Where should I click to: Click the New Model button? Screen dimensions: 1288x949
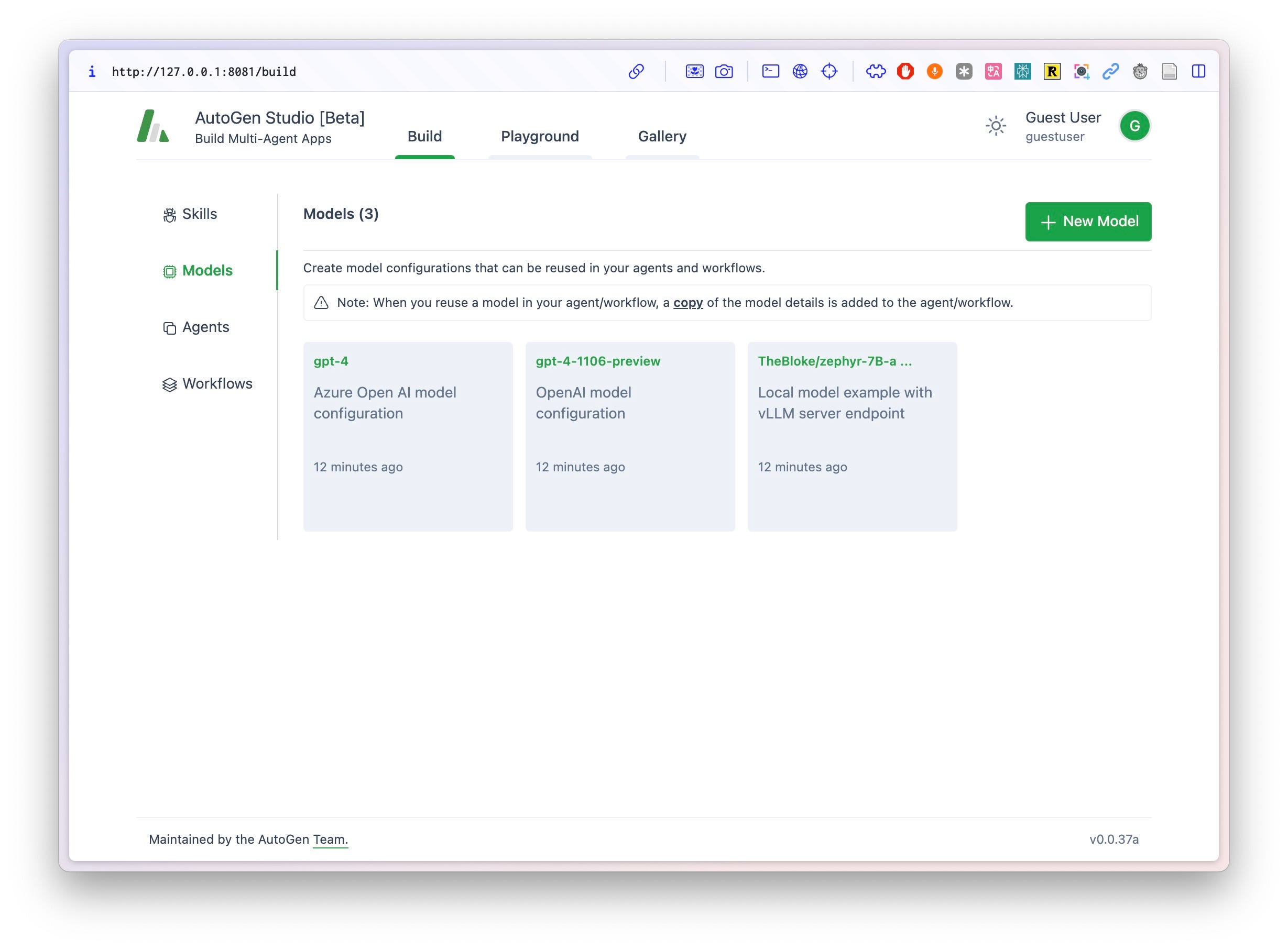(1088, 222)
